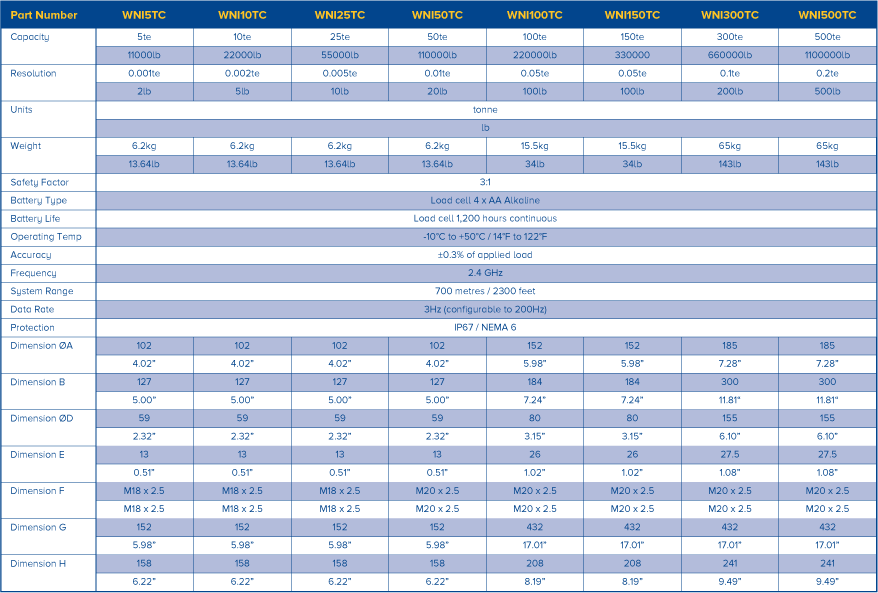Viewport: 878px width, 593px height.
Task: Select the IP67 / NEMA 6 protection value
Action: coord(485,327)
